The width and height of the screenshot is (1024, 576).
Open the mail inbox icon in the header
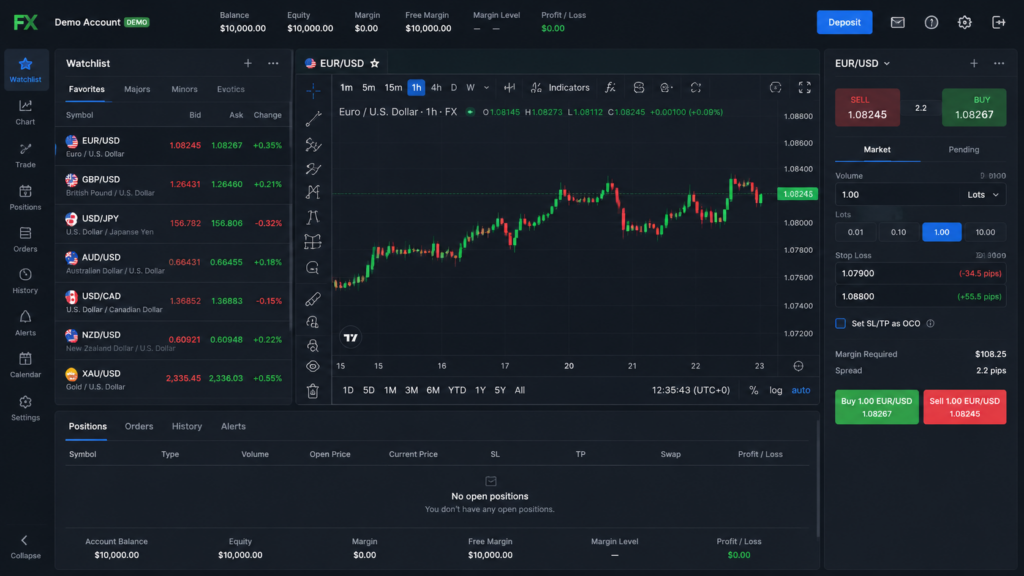[x=897, y=22]
